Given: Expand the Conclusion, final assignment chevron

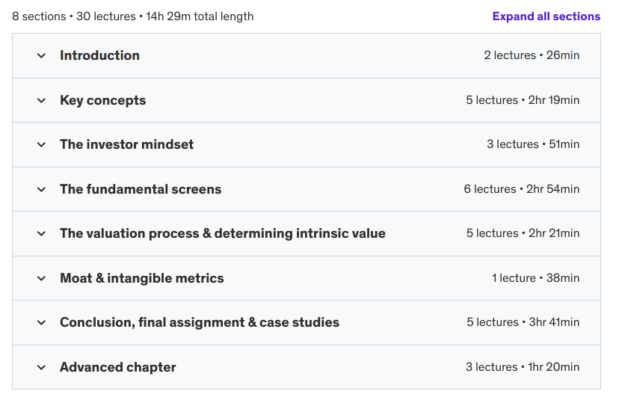Looking at the screenshot, I should 41,322.
